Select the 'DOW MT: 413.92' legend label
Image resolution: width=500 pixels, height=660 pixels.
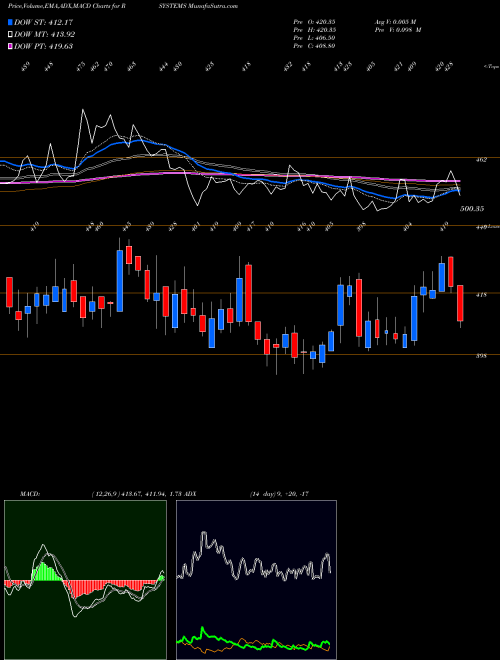tap(45, 35)
